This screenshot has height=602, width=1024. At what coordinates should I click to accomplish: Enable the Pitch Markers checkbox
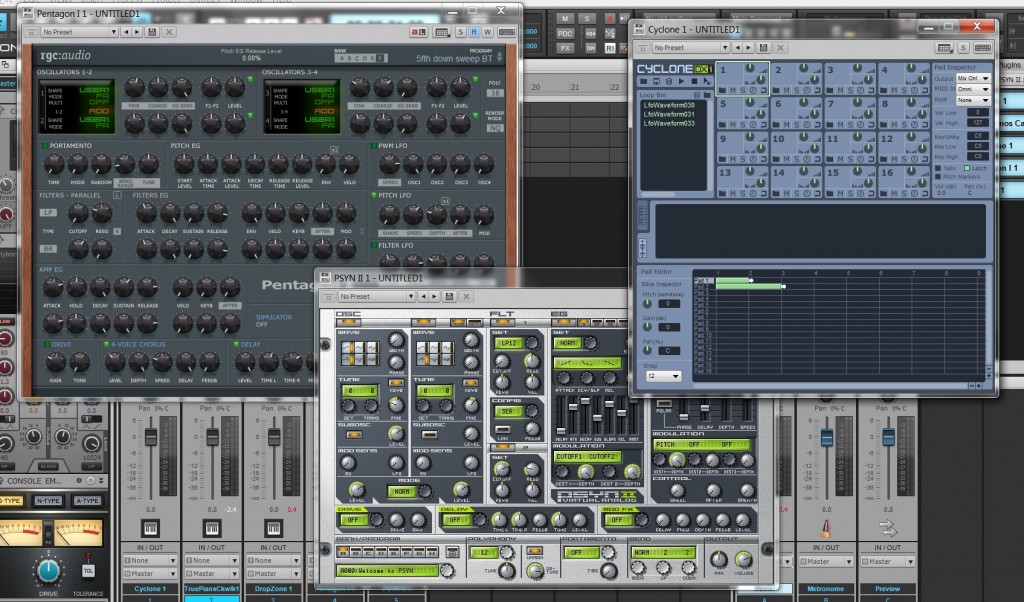[x=938, y=176]
